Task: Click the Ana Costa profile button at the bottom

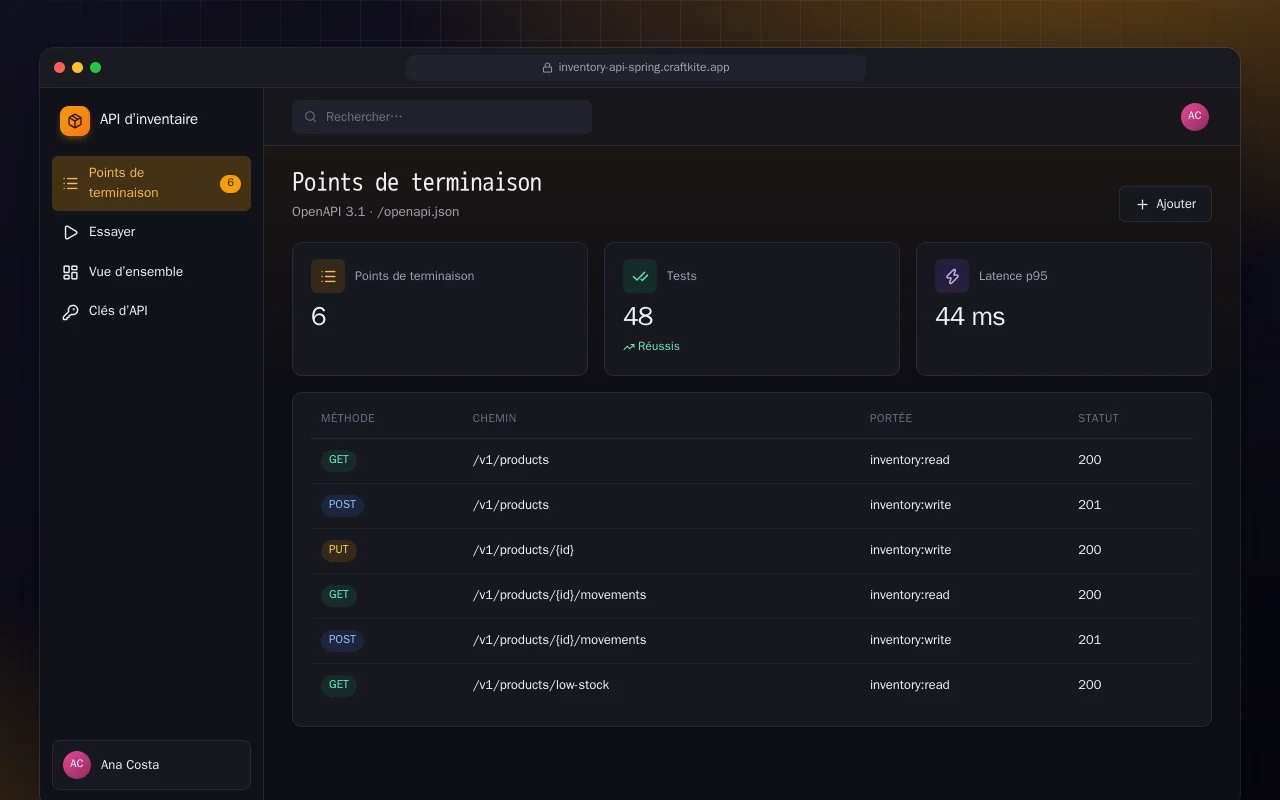Action: [151, 765]
